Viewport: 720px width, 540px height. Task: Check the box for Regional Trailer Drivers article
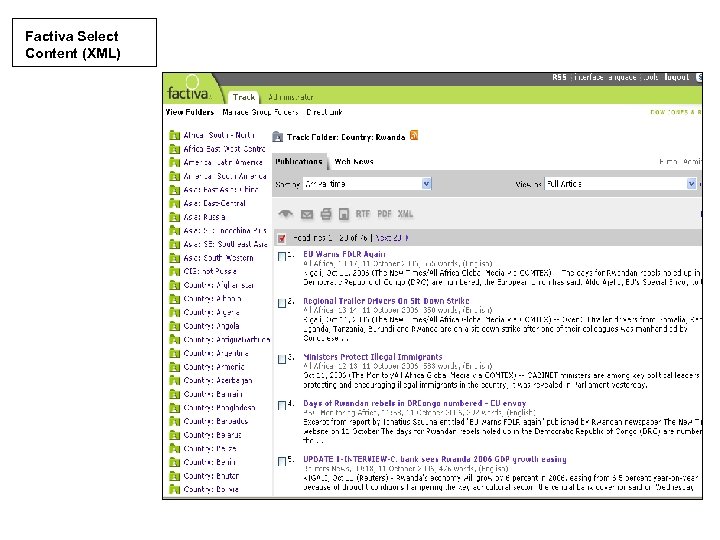pyautogui.click(x=281, y=303)
